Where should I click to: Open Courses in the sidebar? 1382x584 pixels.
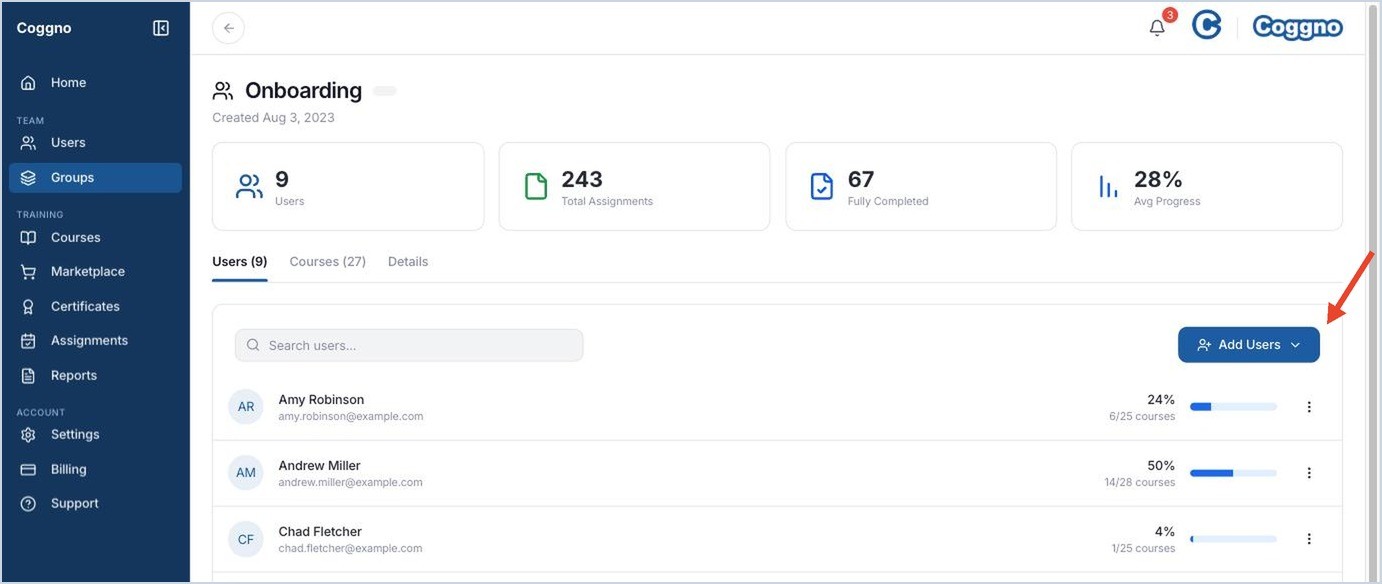click(x=96, y=238)
